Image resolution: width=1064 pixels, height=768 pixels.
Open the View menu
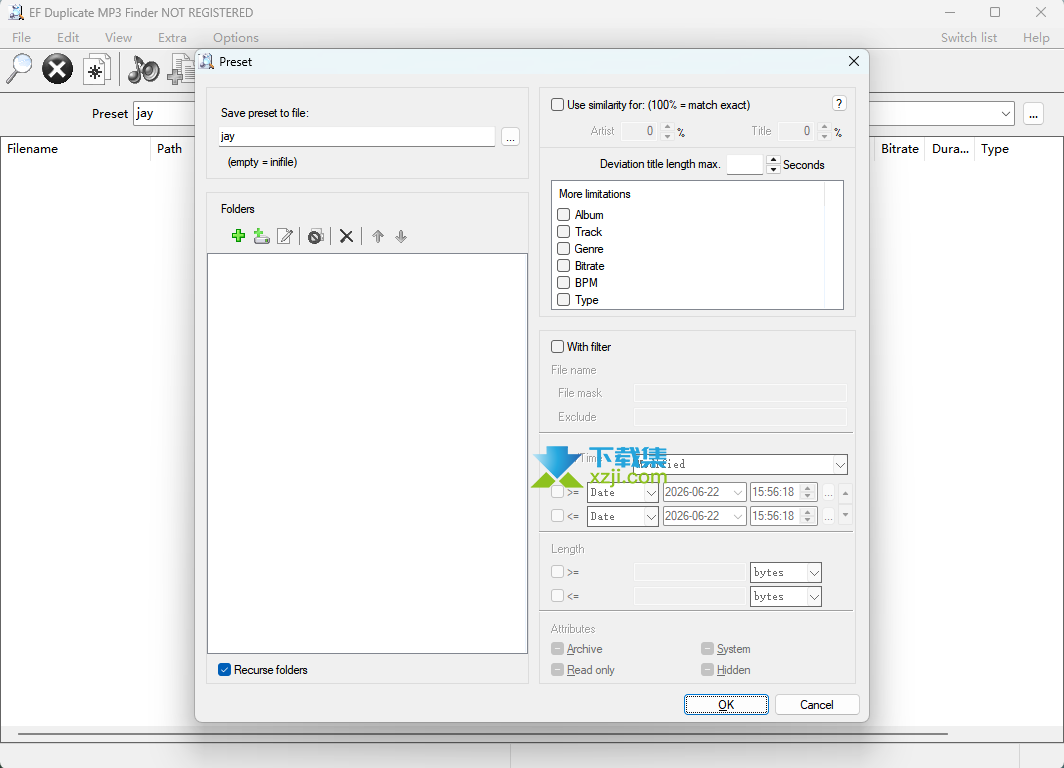118,37
